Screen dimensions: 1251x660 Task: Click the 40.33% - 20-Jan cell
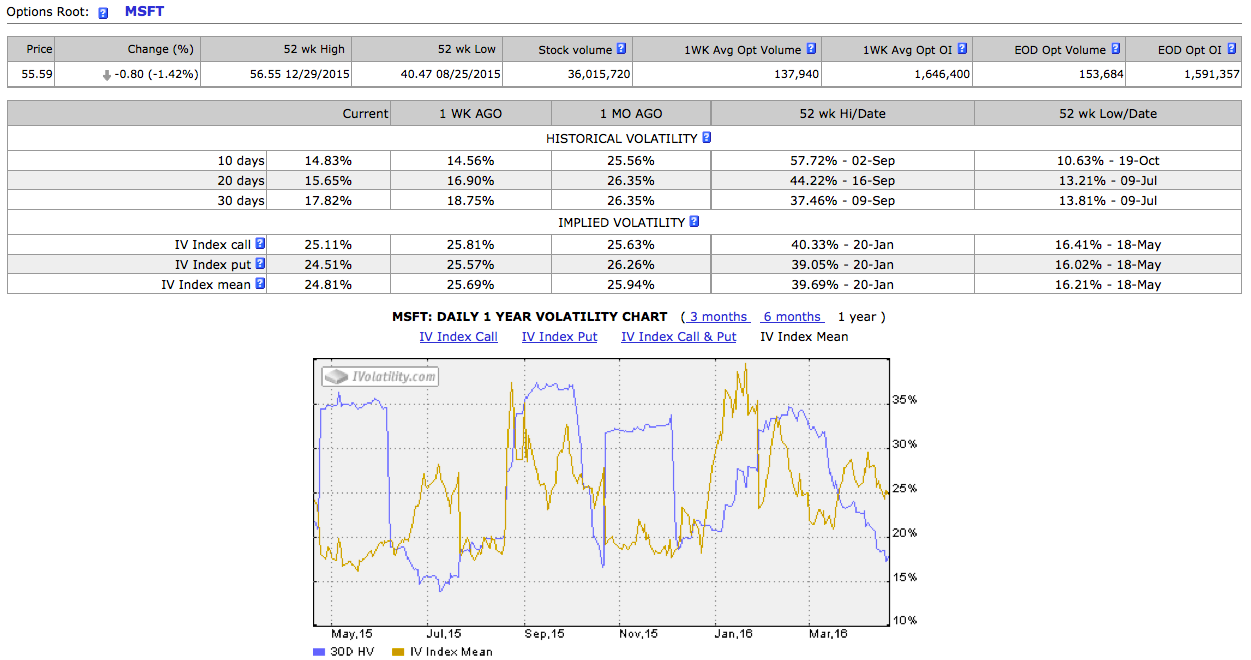click(x=843, y=244)
